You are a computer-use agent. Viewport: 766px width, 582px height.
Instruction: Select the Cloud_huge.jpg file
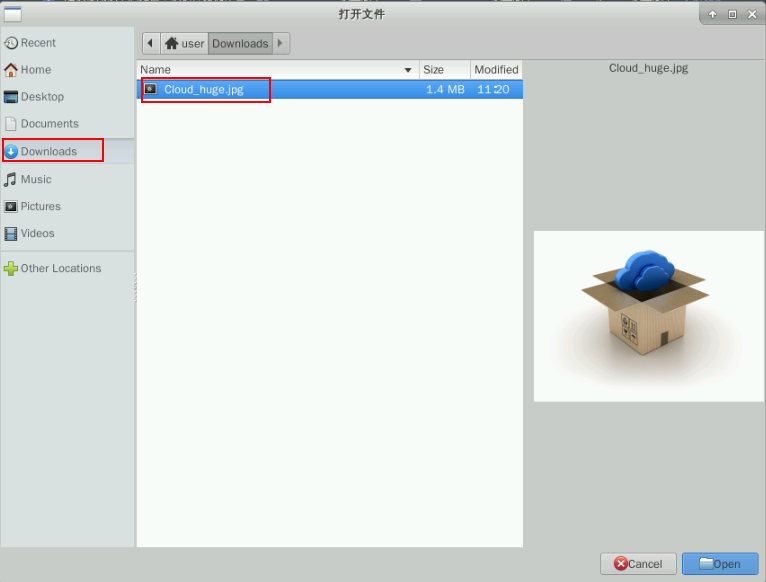click(x=204, y=89)
